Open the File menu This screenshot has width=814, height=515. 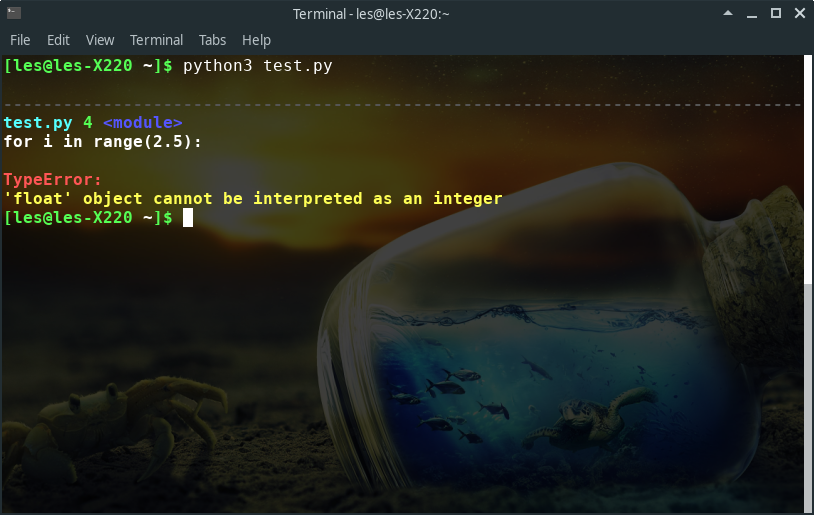(20, 40)
